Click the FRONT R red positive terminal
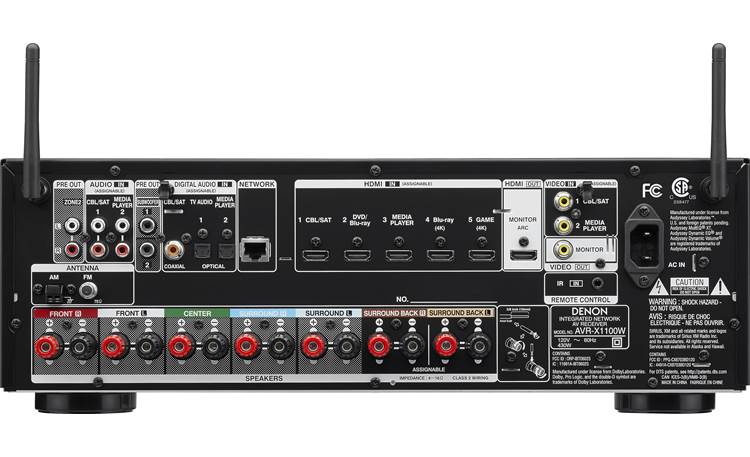 click(49, 346)
